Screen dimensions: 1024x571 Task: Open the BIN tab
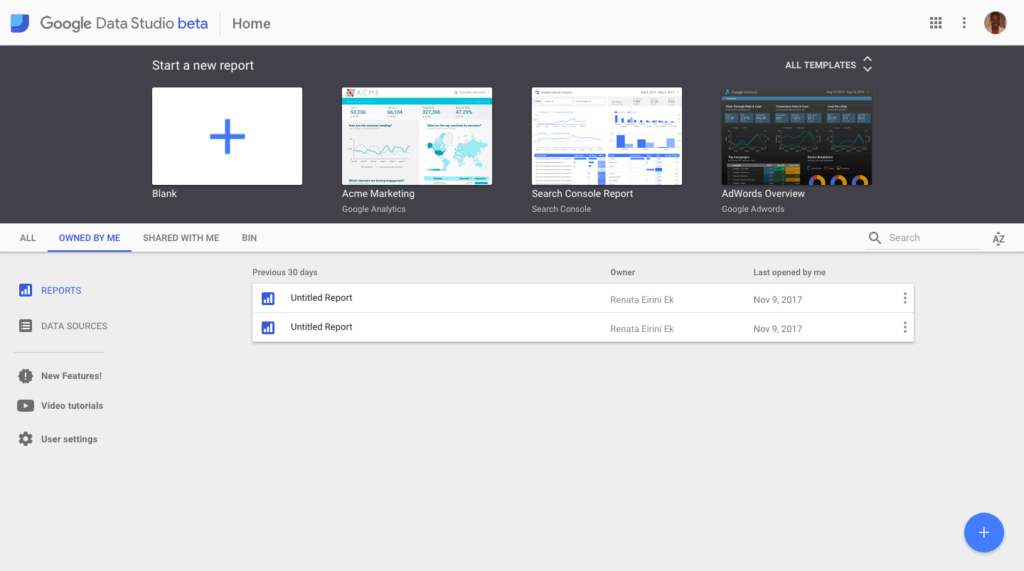tap(249, 238)
